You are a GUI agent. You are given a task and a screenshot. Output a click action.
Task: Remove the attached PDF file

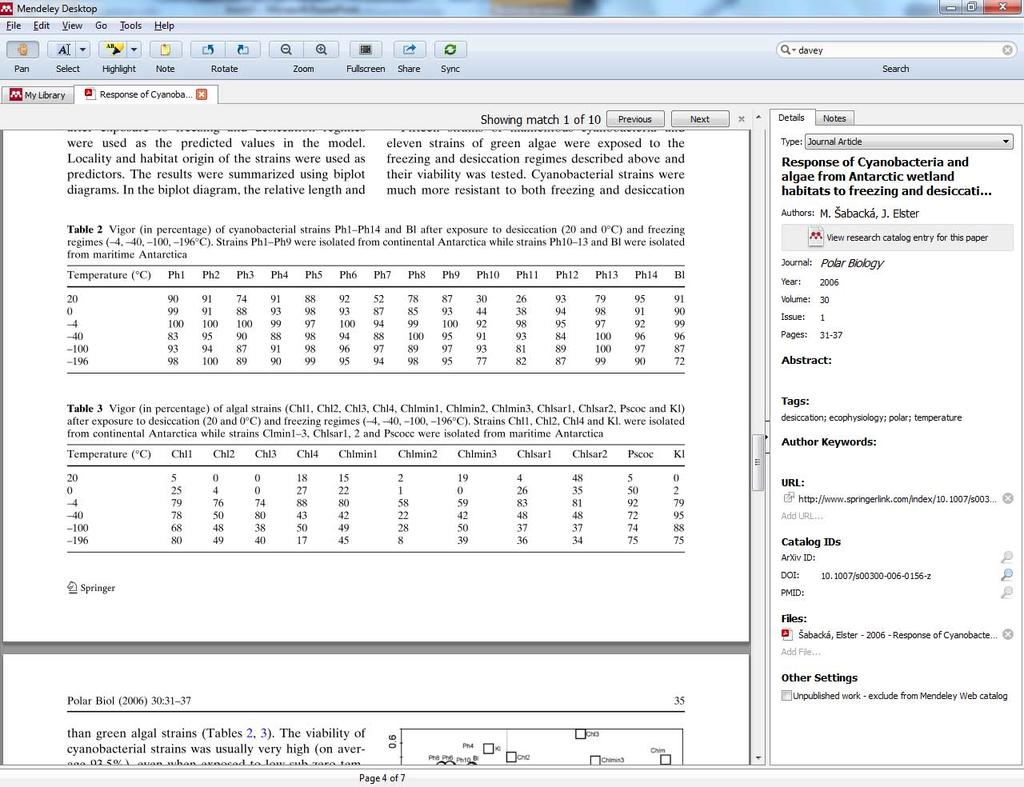click(x=1008, y=634)
